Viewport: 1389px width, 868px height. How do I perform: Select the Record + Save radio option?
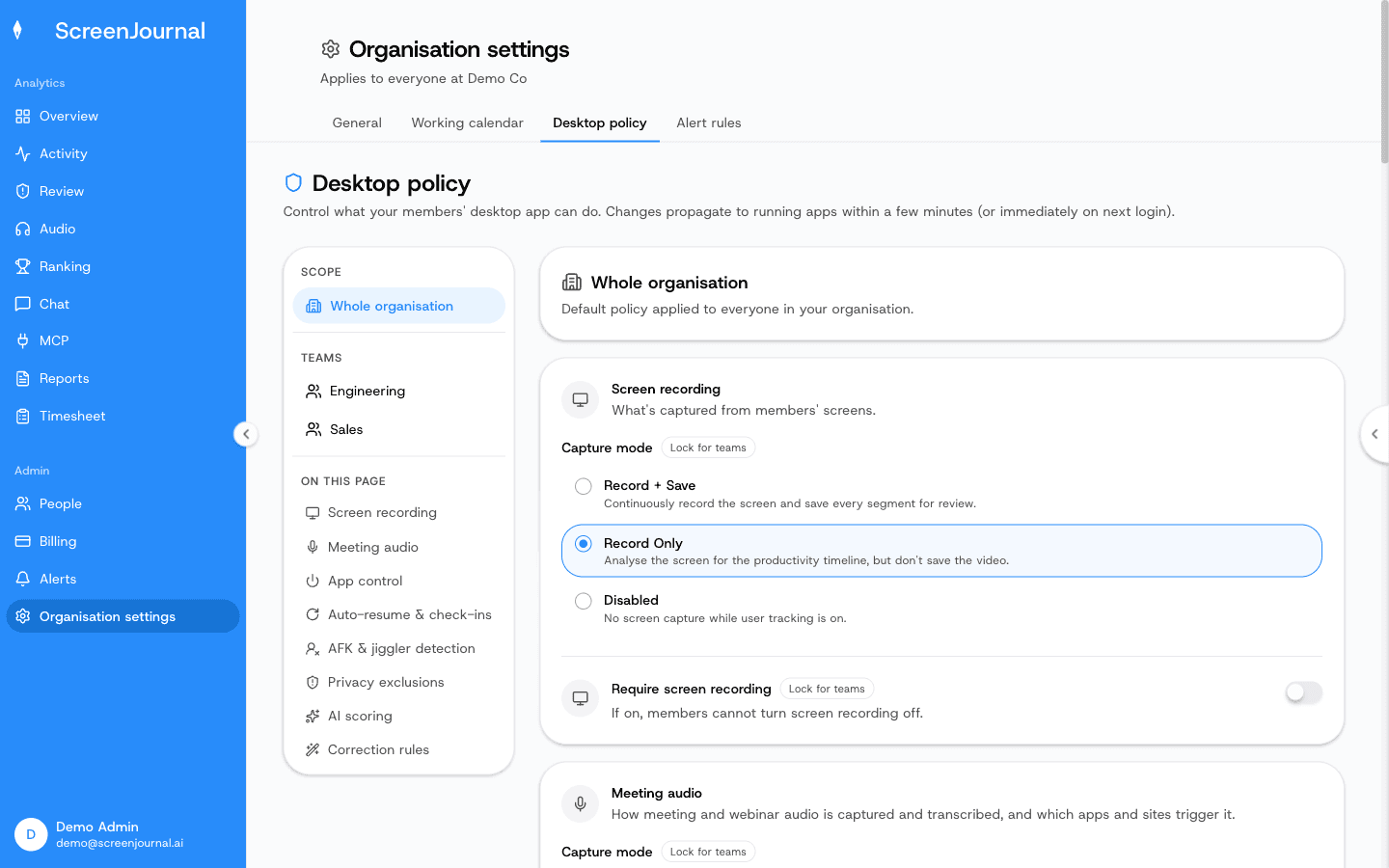point(584,487)
